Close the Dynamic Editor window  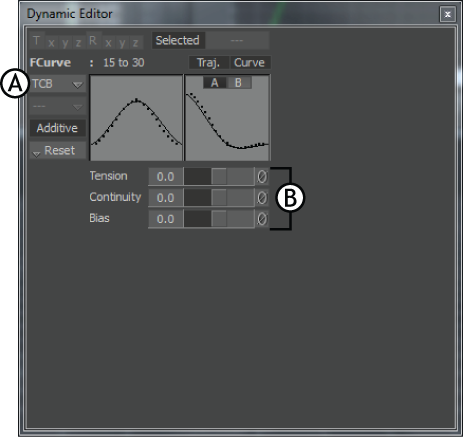tap(447, 14)
